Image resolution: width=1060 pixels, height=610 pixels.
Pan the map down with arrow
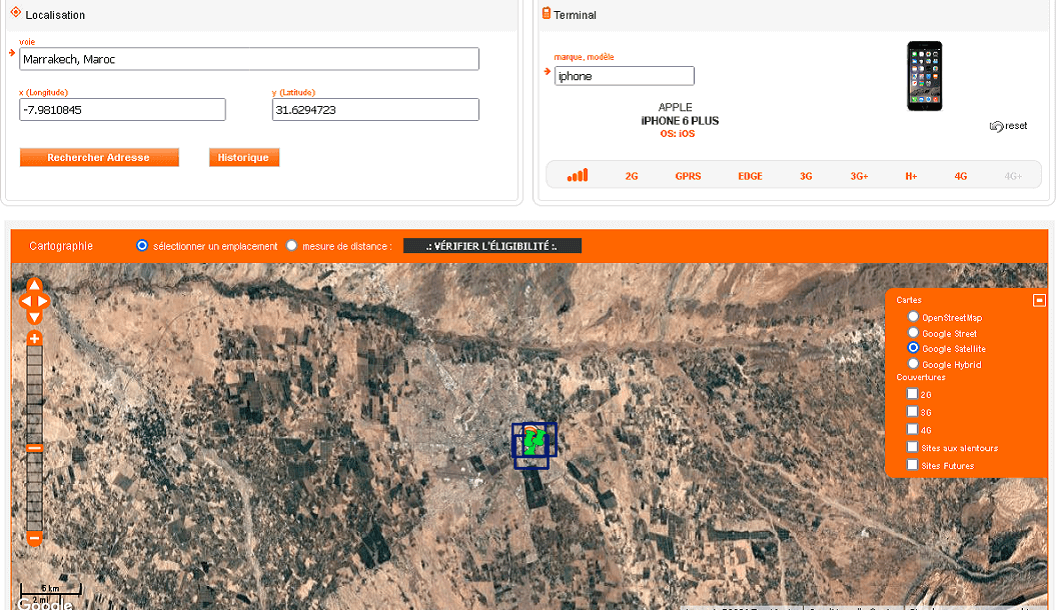pos(34,316)
